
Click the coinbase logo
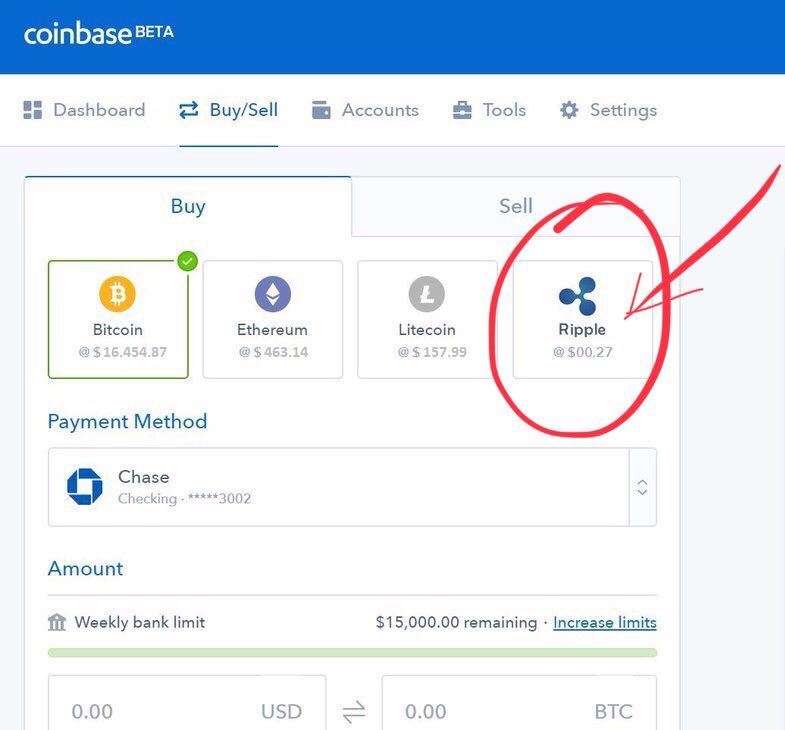coord(99,33)
